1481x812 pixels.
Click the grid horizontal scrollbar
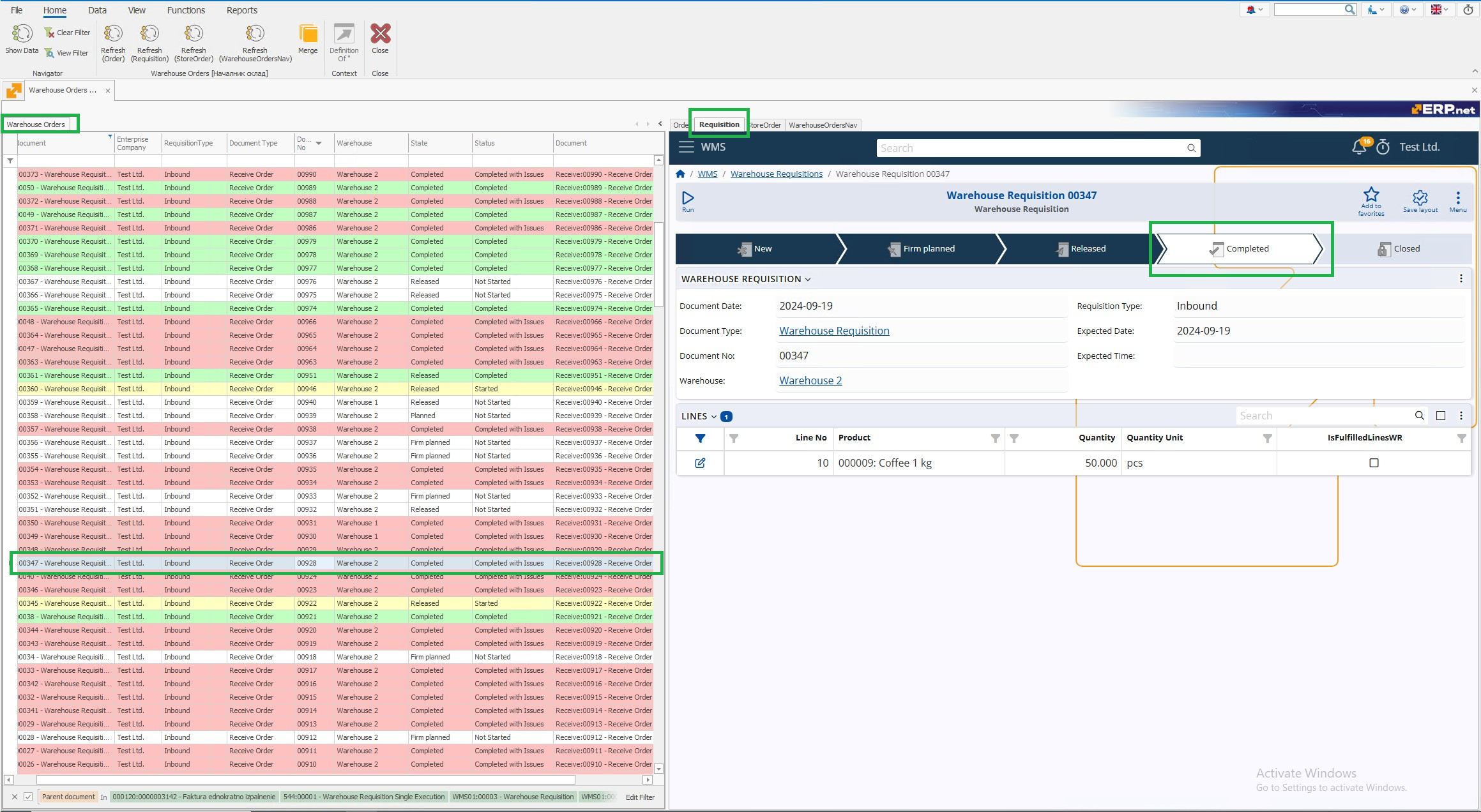pos(306,779)
